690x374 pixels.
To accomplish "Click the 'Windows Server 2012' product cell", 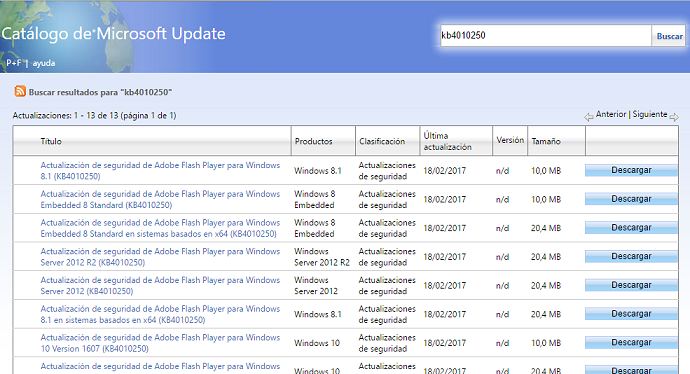I will pyautogui.click(x=316, y=285).
